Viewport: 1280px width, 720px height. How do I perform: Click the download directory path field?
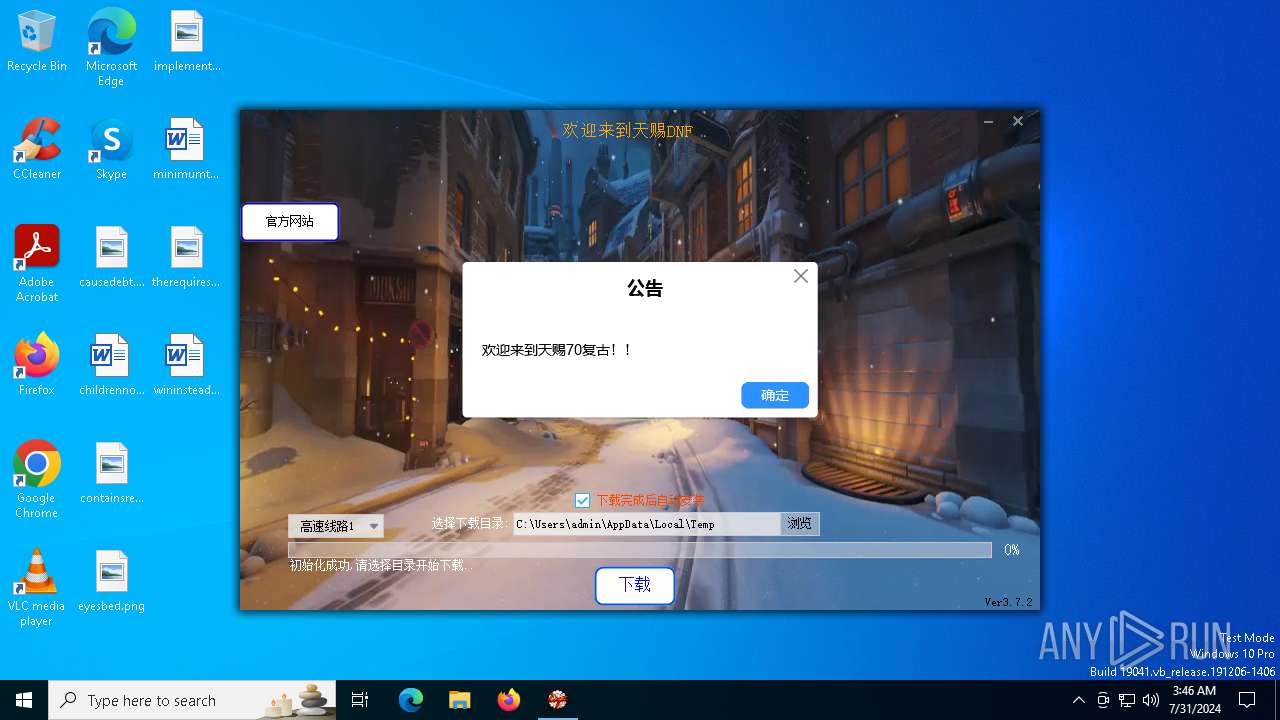pos(647,524)
